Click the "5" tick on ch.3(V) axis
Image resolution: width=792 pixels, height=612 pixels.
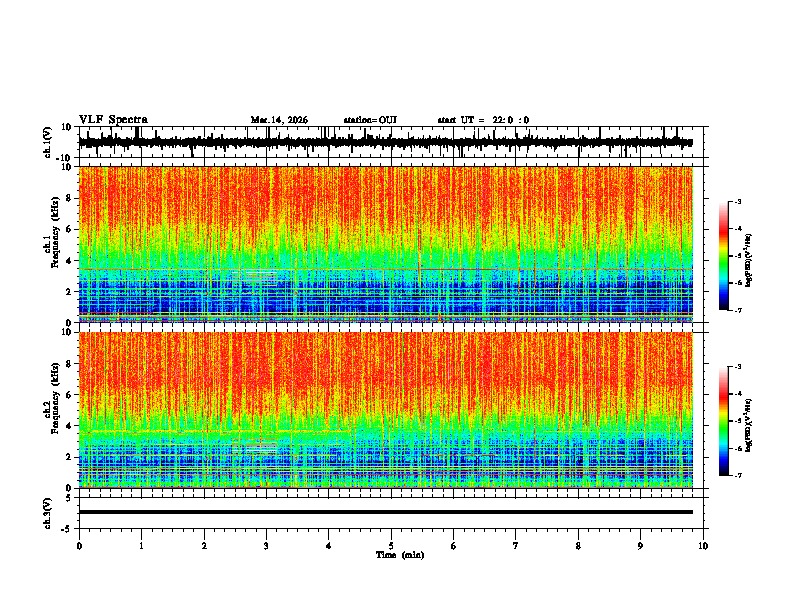[69, 498]
